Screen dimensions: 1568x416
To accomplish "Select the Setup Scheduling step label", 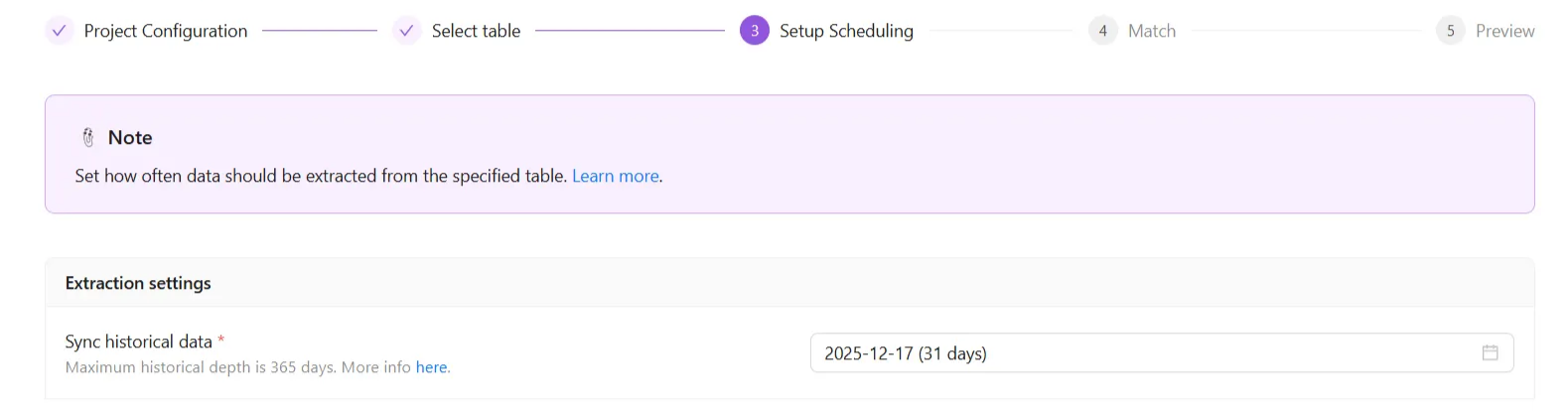I will (x=846, y=31).
